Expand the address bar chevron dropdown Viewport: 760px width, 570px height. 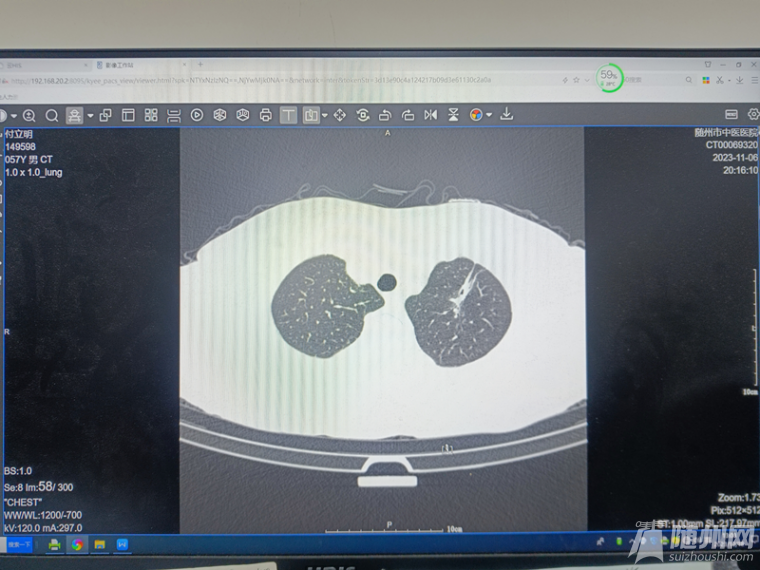coord(587,80)
